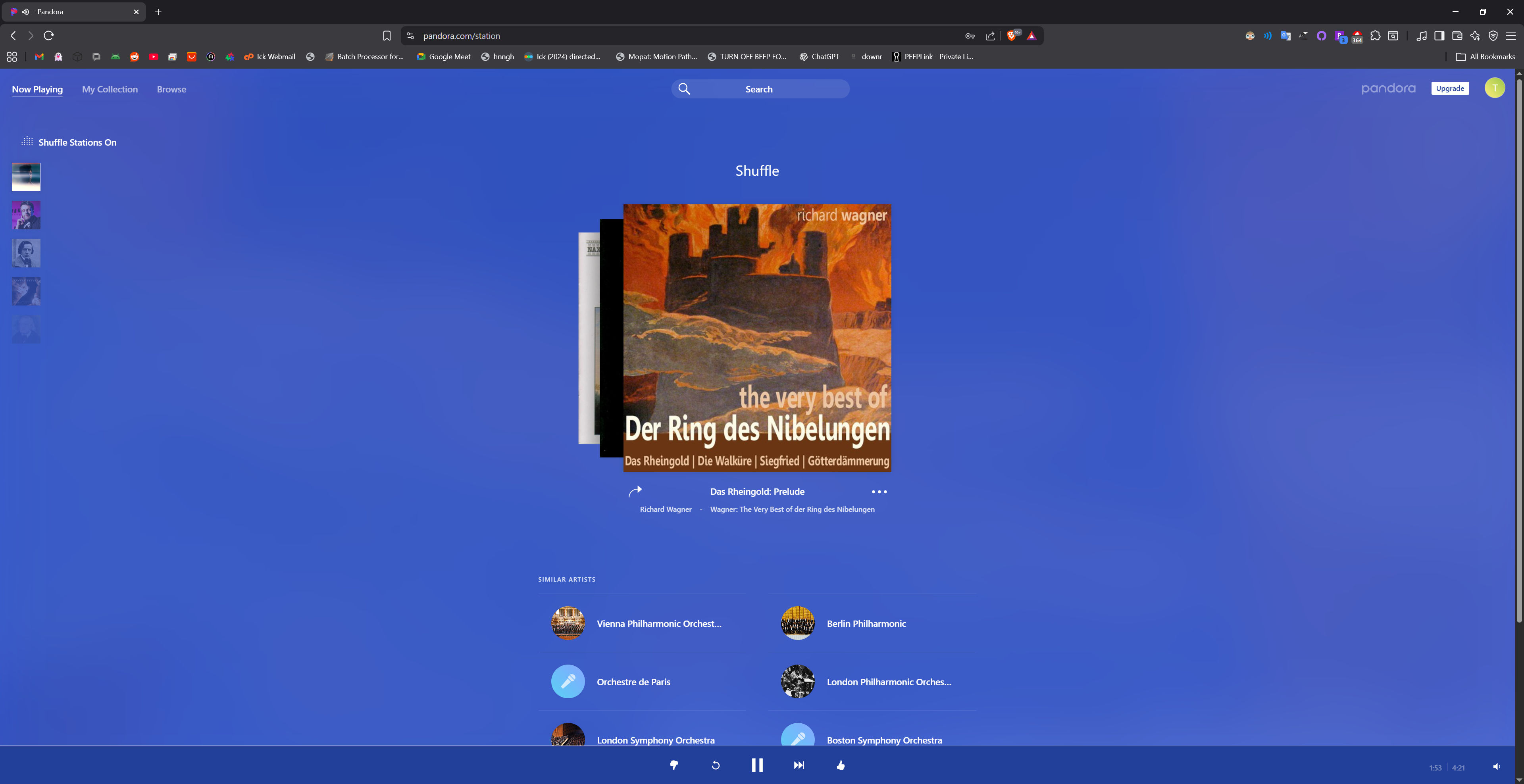Viewport: 1524px width, 784px height.
Task: Click the browser Extensions puzzle icon
Action: [1375, 36]
